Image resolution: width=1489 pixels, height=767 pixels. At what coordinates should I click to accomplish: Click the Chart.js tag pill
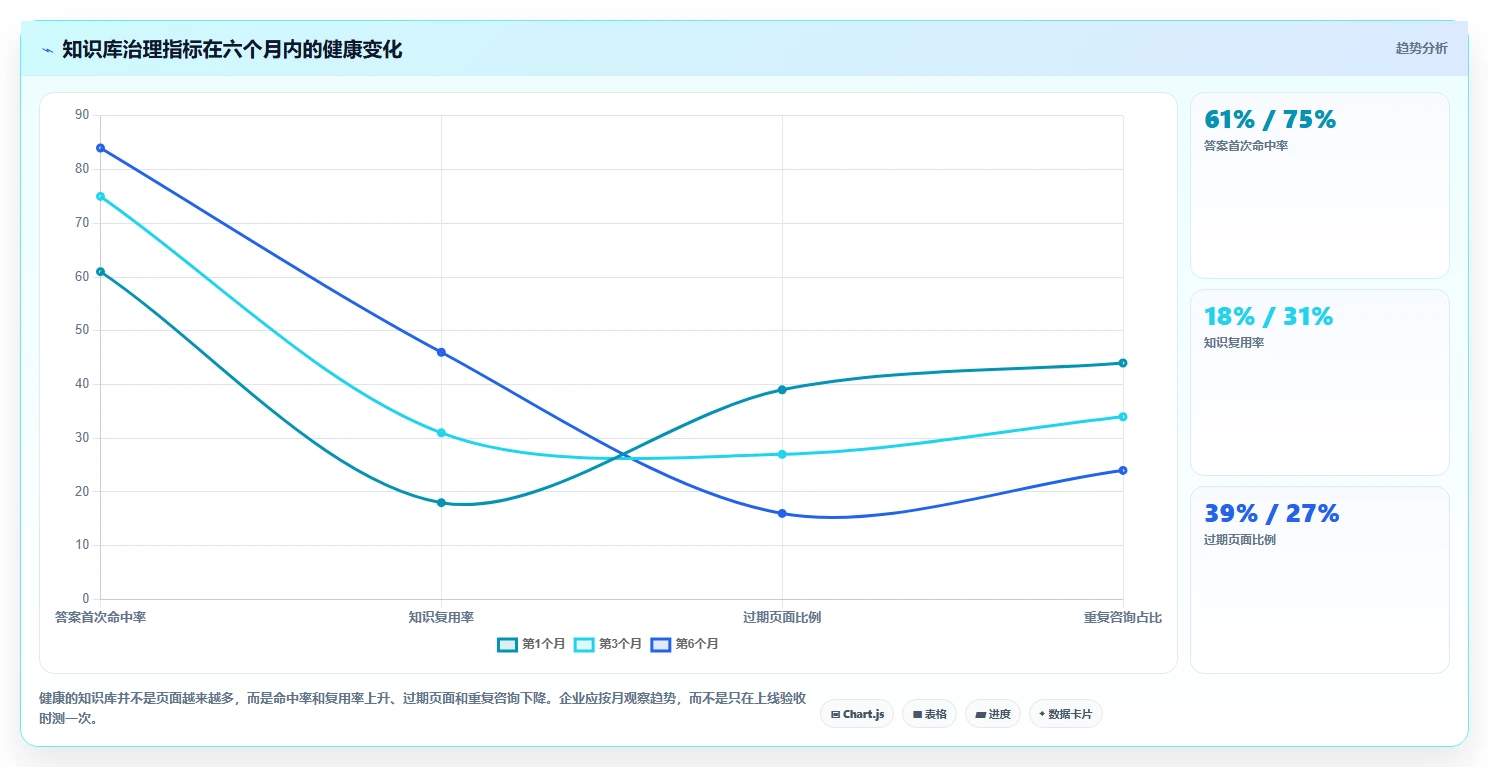857,714
